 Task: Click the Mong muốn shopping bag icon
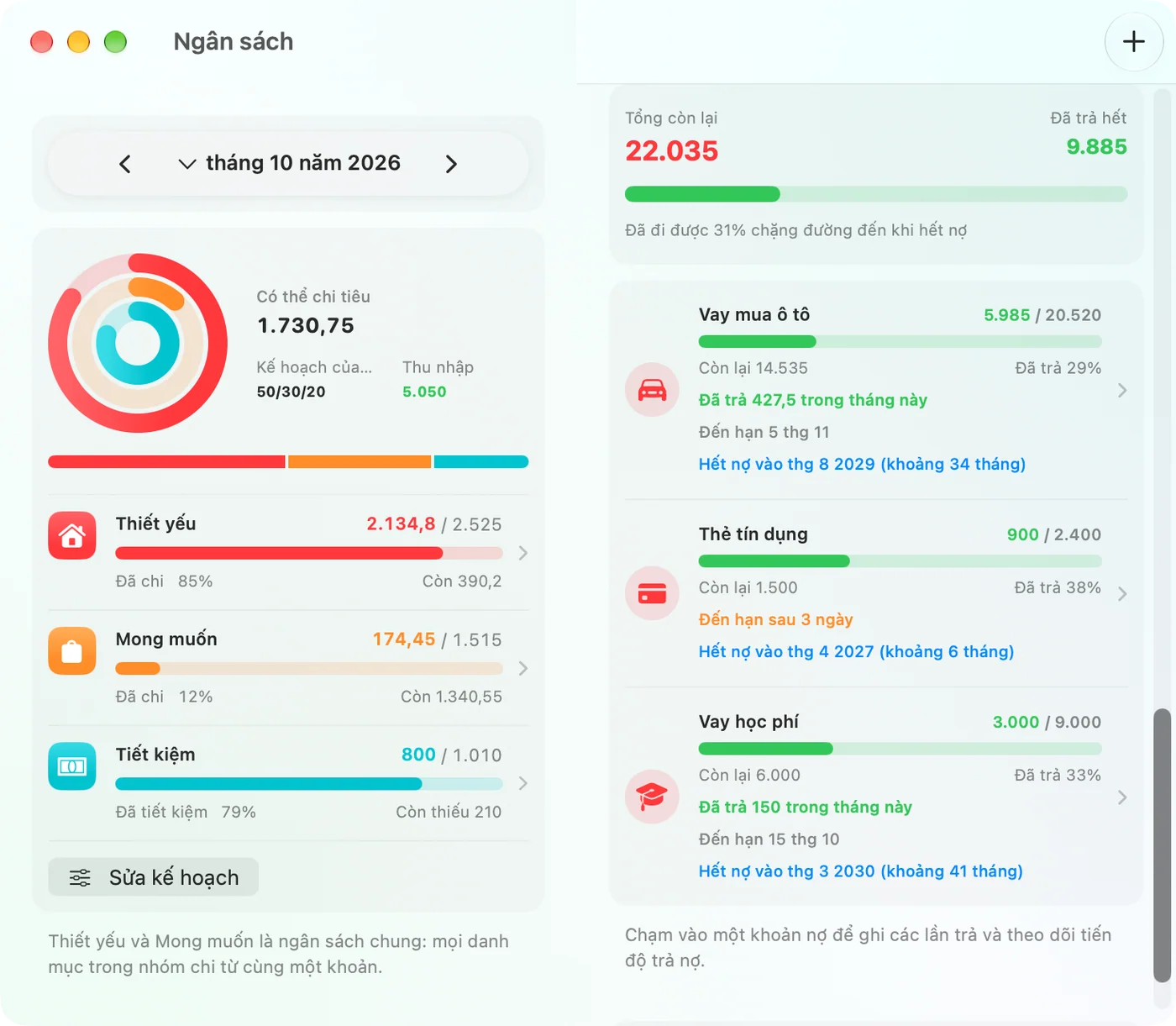pyautogui.click(x=72, y=651)
